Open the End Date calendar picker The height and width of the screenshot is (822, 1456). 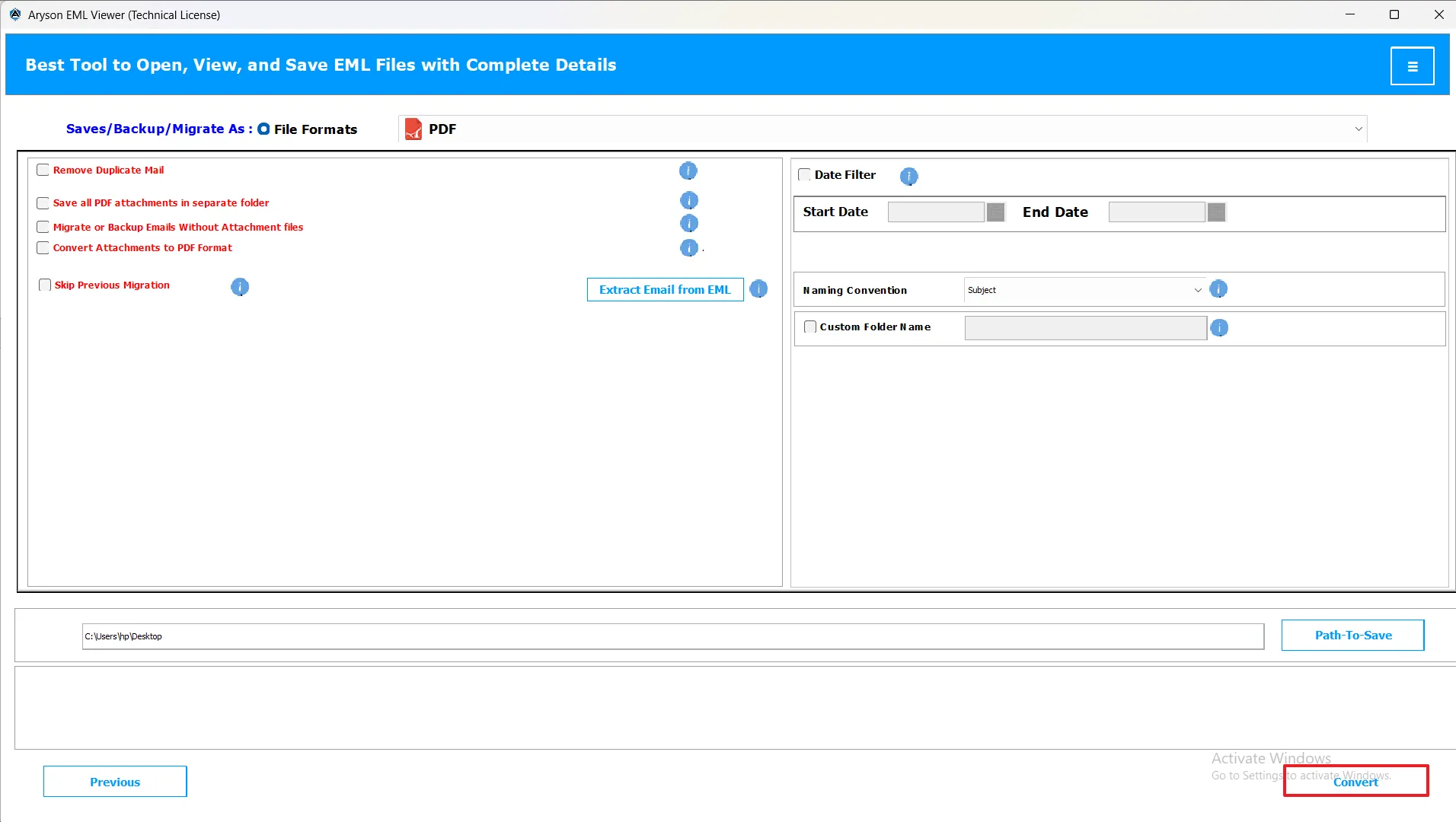coord(1216,212)
